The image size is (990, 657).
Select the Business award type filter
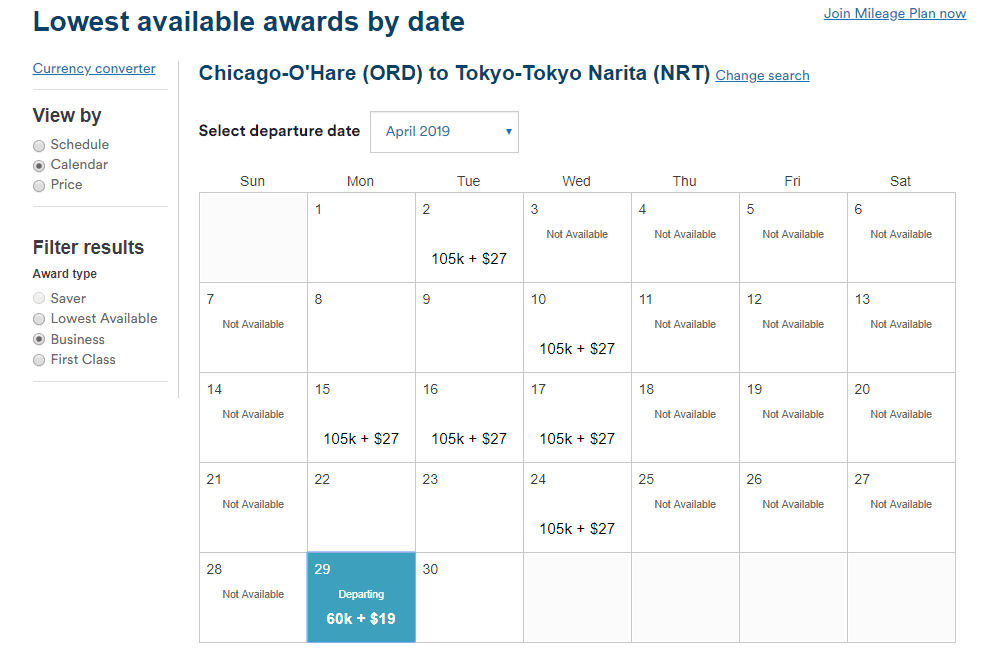coord(38,339)
